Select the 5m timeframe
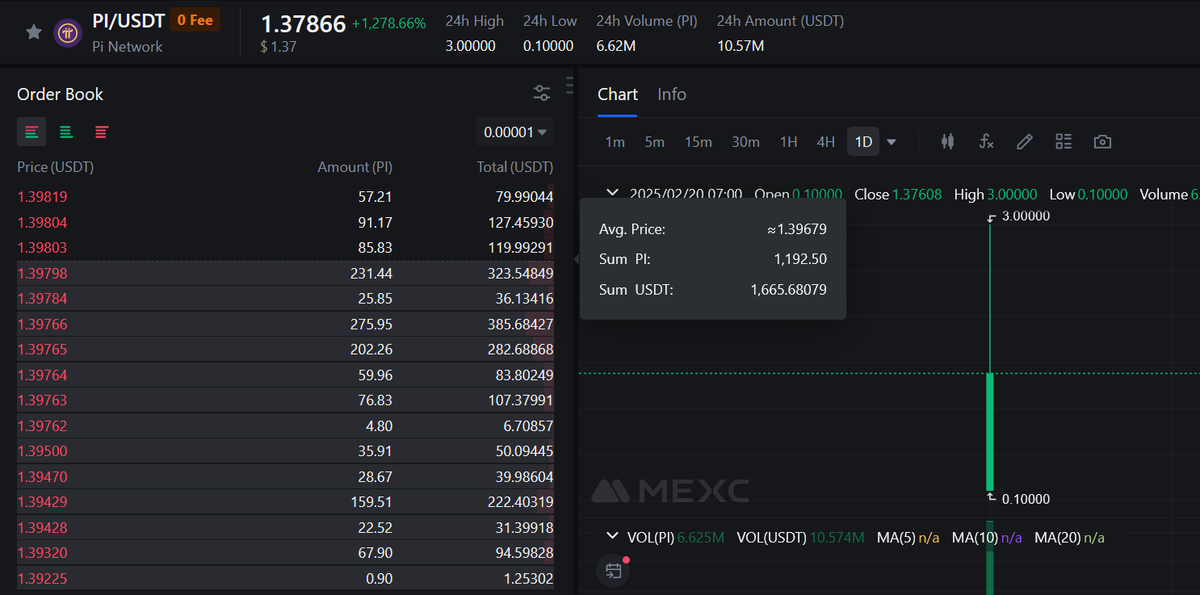Image resolution: width=1200 pixels, height=595 pixels. pos(654,142)
